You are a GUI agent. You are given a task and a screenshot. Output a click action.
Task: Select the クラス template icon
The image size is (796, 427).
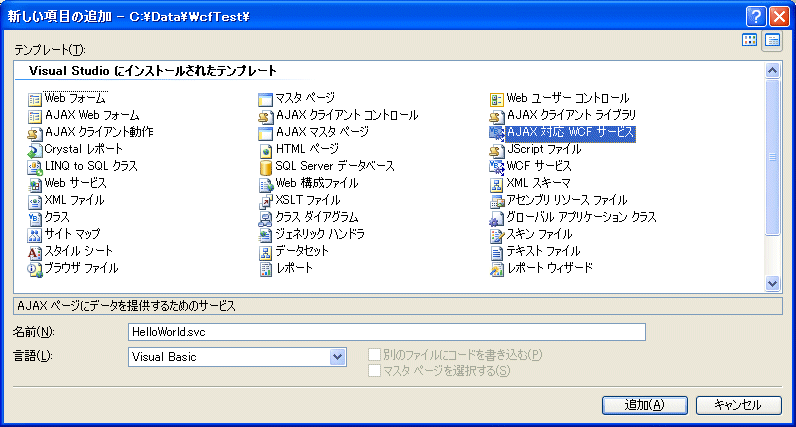(35, 219)
